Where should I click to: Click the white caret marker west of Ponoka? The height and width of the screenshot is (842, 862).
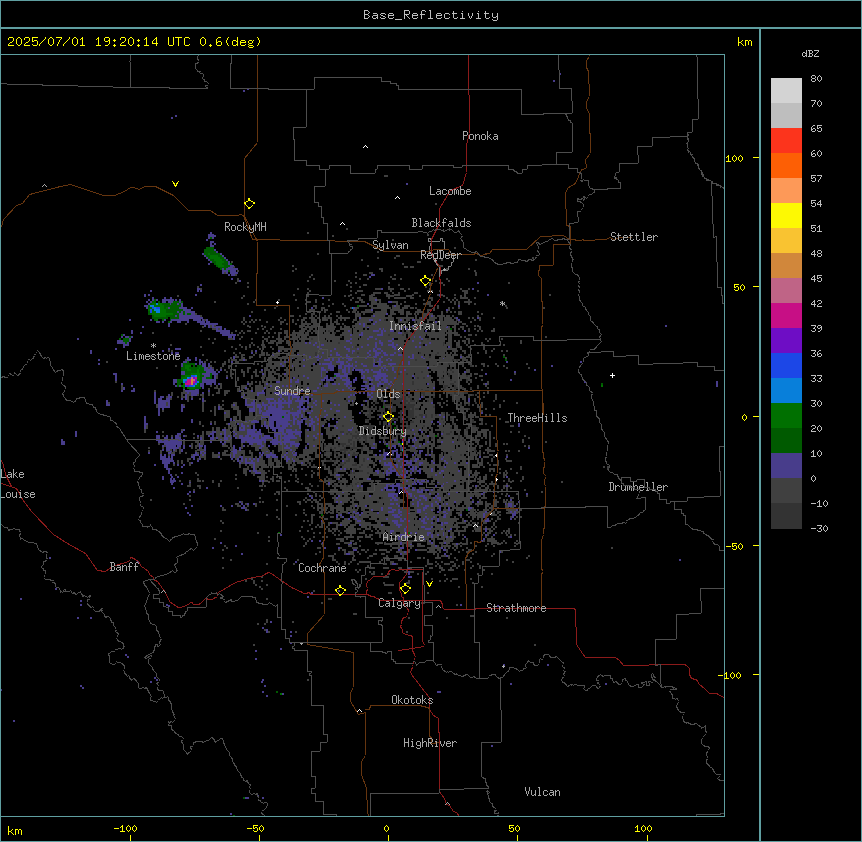(x=365, y=147)
